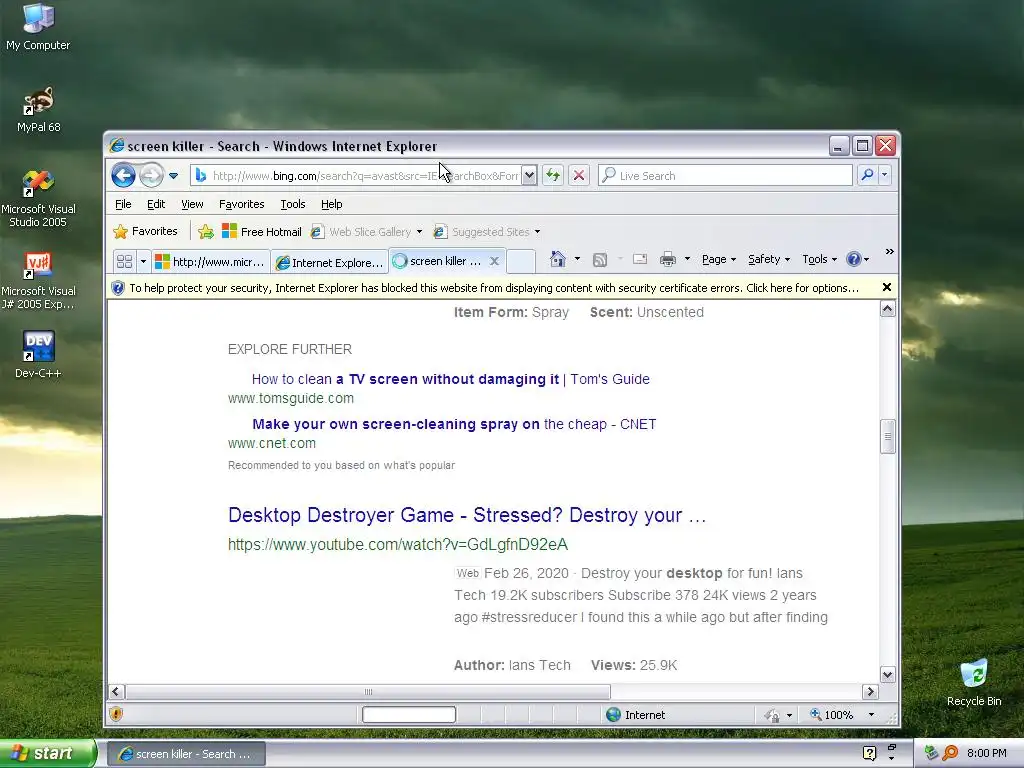
Task: Open the Web Slice Gallery item
Action: coord(366,231)
